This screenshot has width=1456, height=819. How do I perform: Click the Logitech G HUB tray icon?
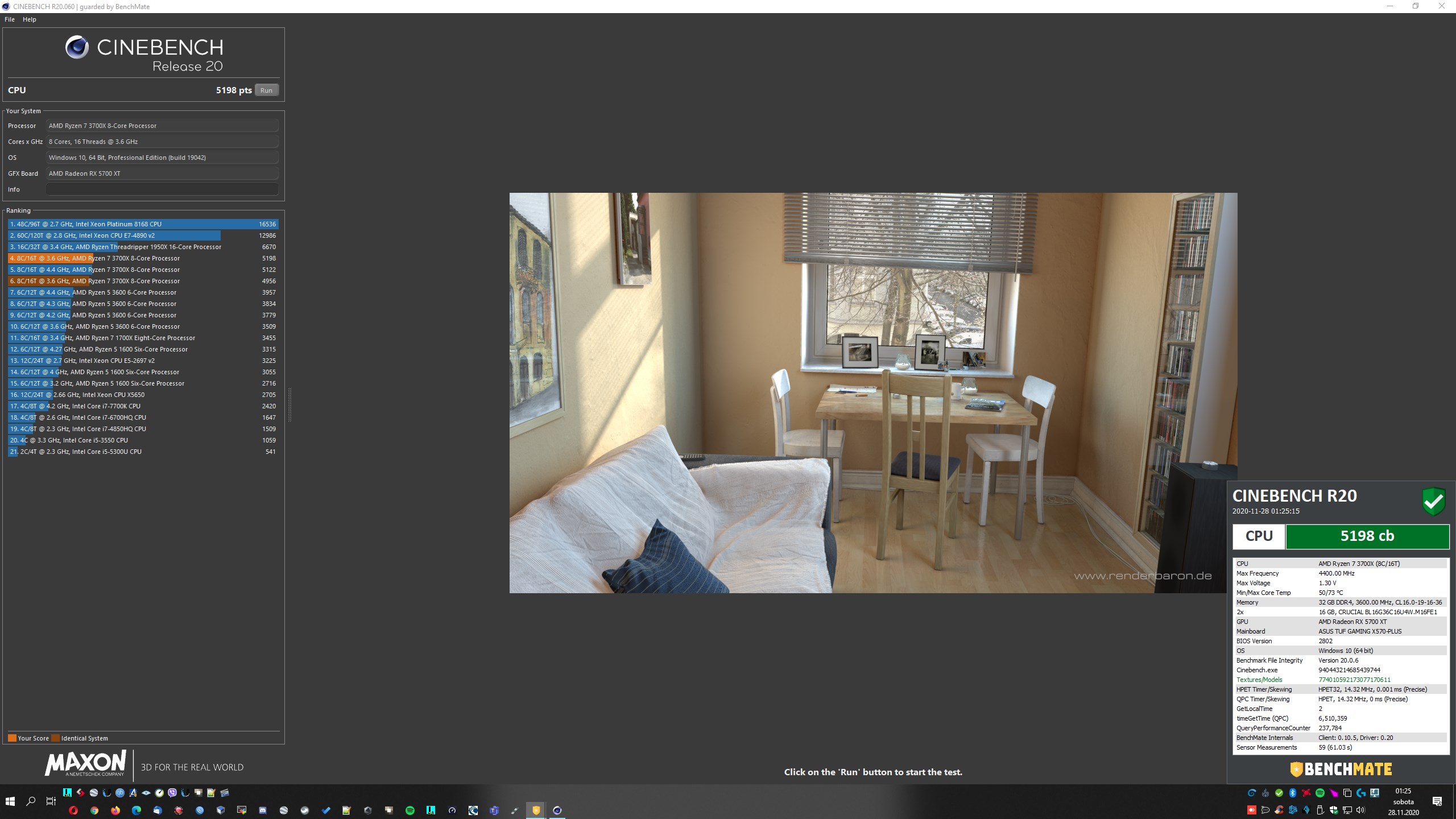click(1361, 793)
